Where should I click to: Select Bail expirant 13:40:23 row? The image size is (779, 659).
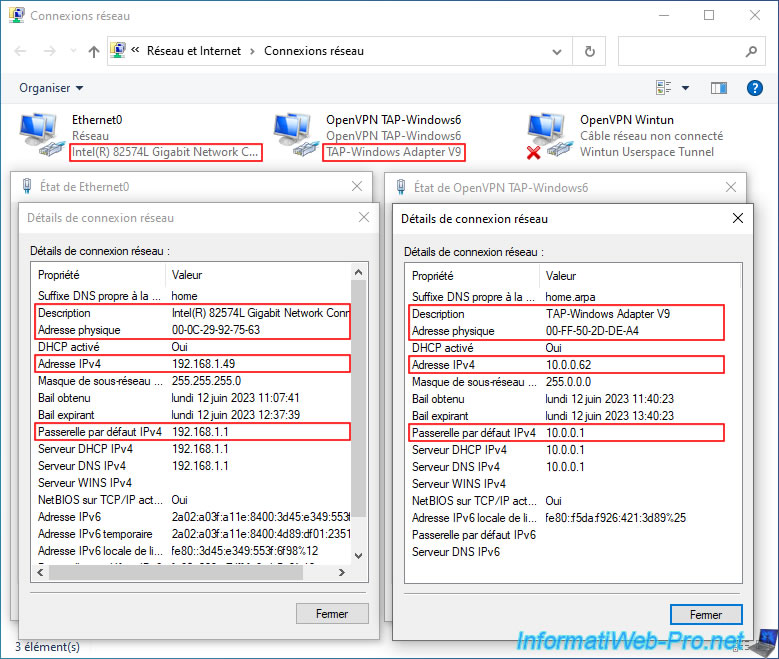point(566,416)
